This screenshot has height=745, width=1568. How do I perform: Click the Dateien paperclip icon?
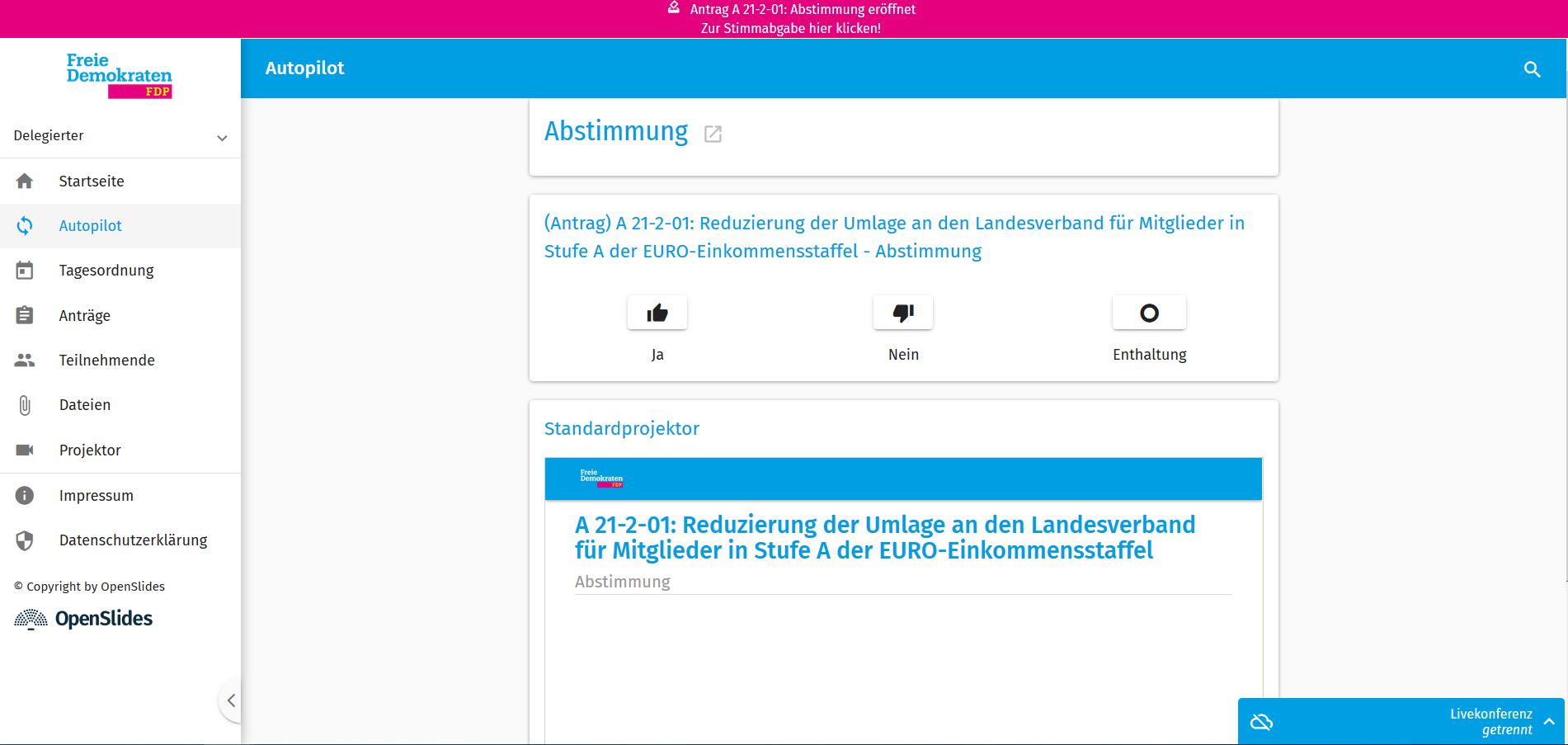tap(25, 404)
